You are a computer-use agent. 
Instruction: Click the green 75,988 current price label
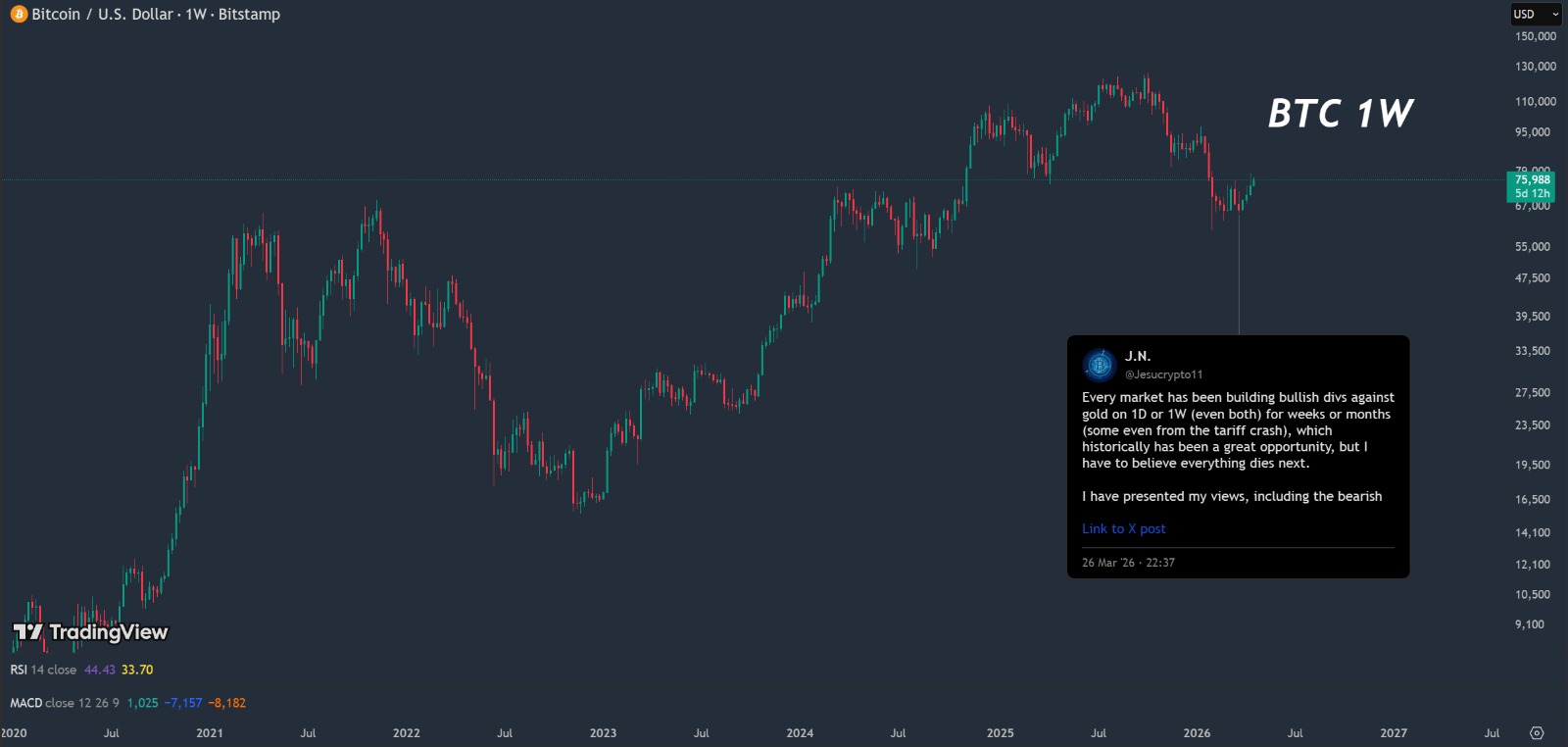click(x=1532, y=180)
